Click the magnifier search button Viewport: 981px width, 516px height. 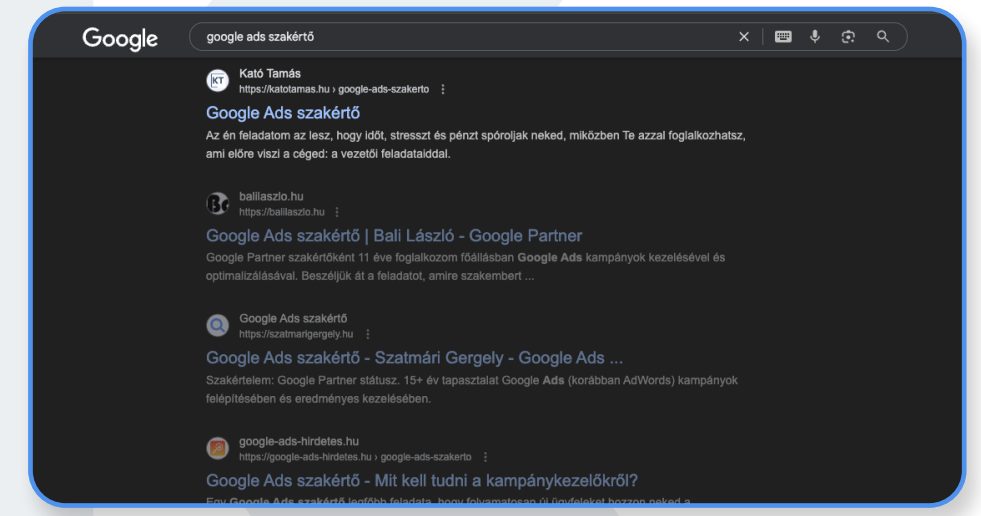[883, 36]
